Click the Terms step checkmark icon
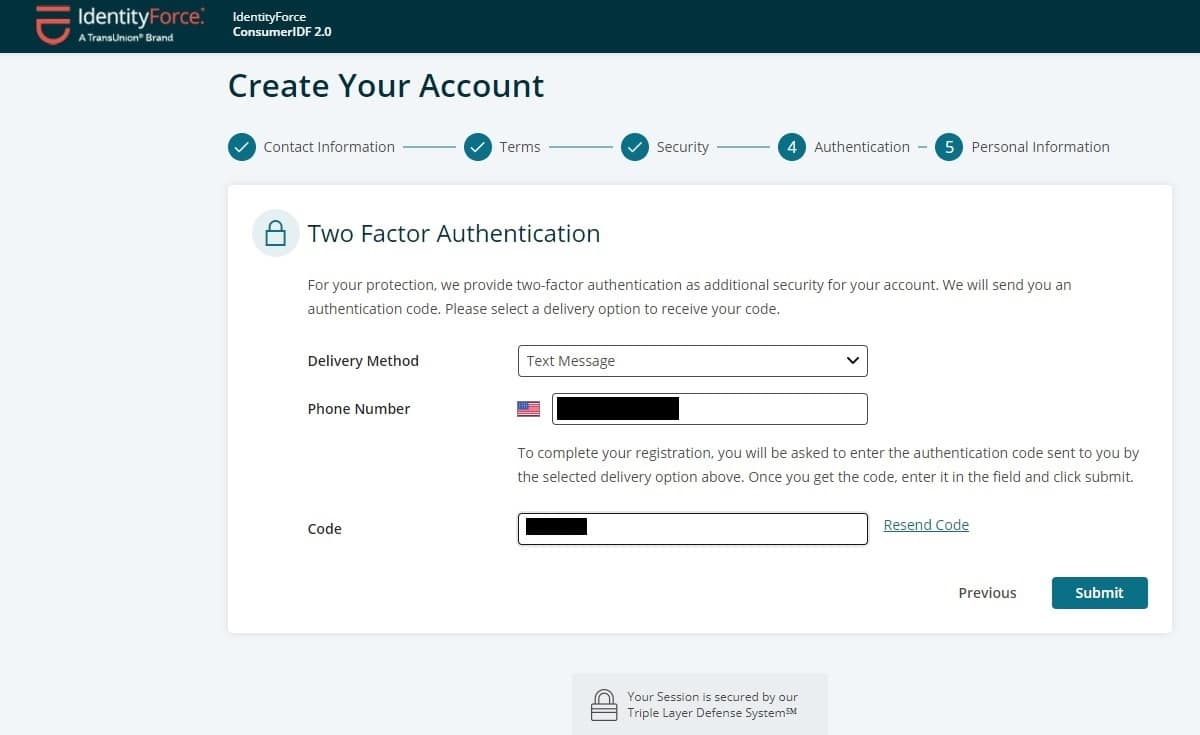 478,147
